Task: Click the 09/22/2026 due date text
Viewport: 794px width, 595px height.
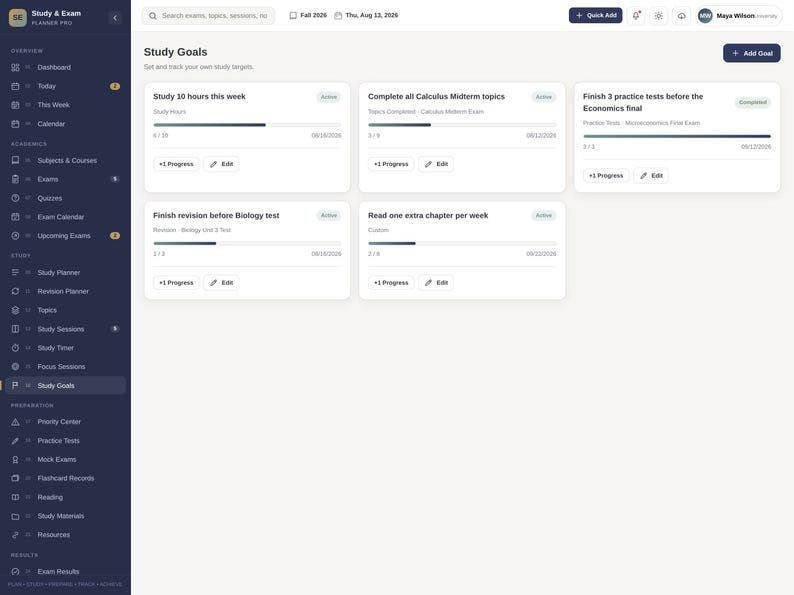Action: (541, 254)
